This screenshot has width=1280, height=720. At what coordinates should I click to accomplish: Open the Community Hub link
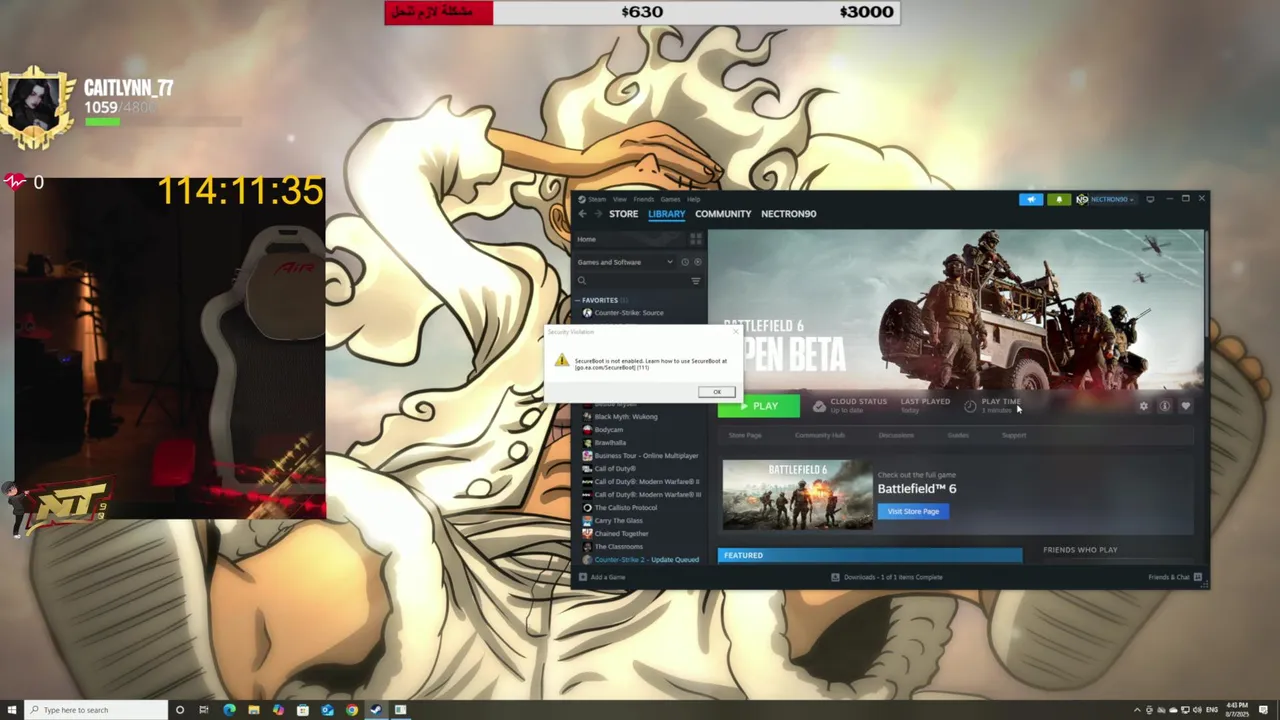click(820, 435)
